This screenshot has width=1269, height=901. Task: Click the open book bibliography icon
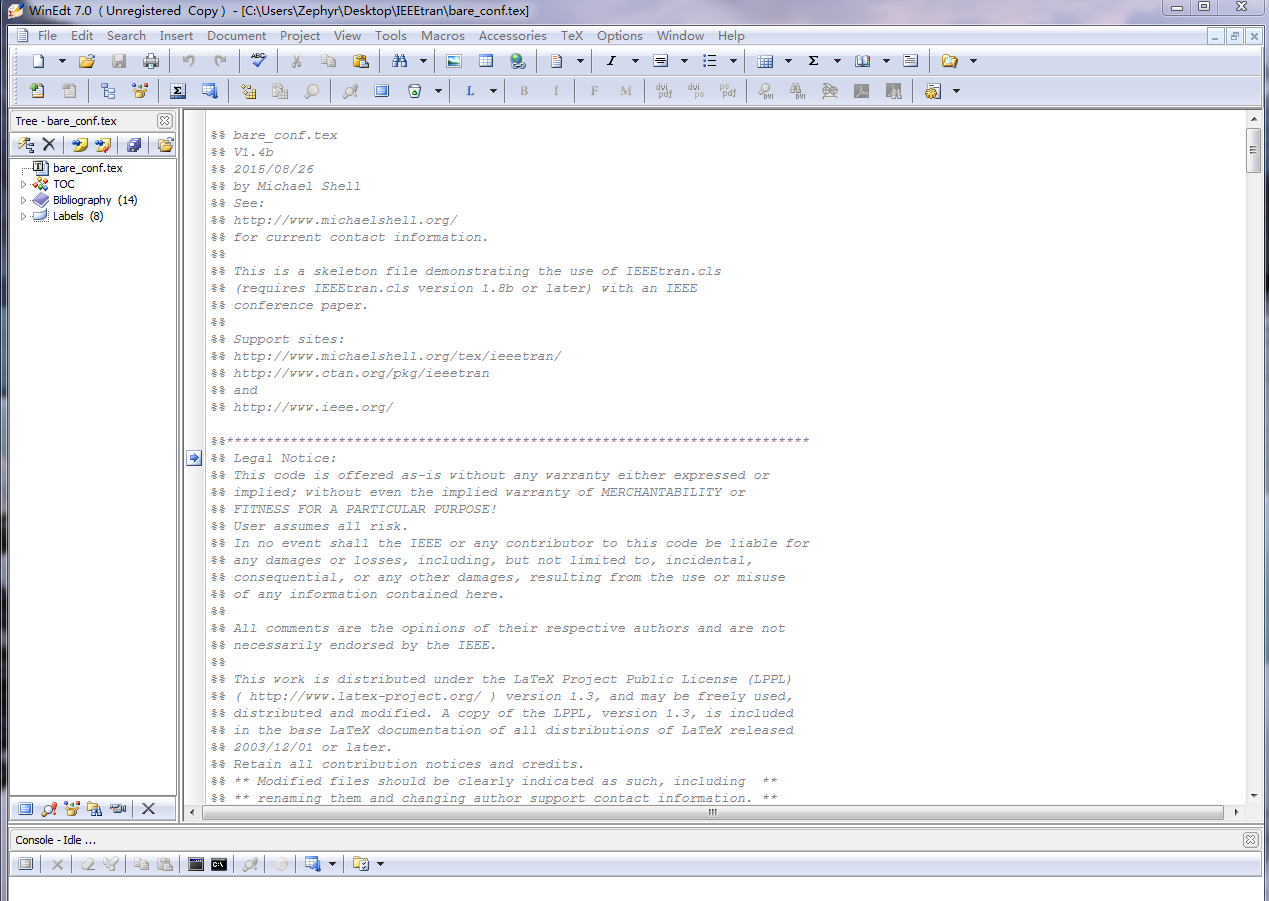(862, 61)
